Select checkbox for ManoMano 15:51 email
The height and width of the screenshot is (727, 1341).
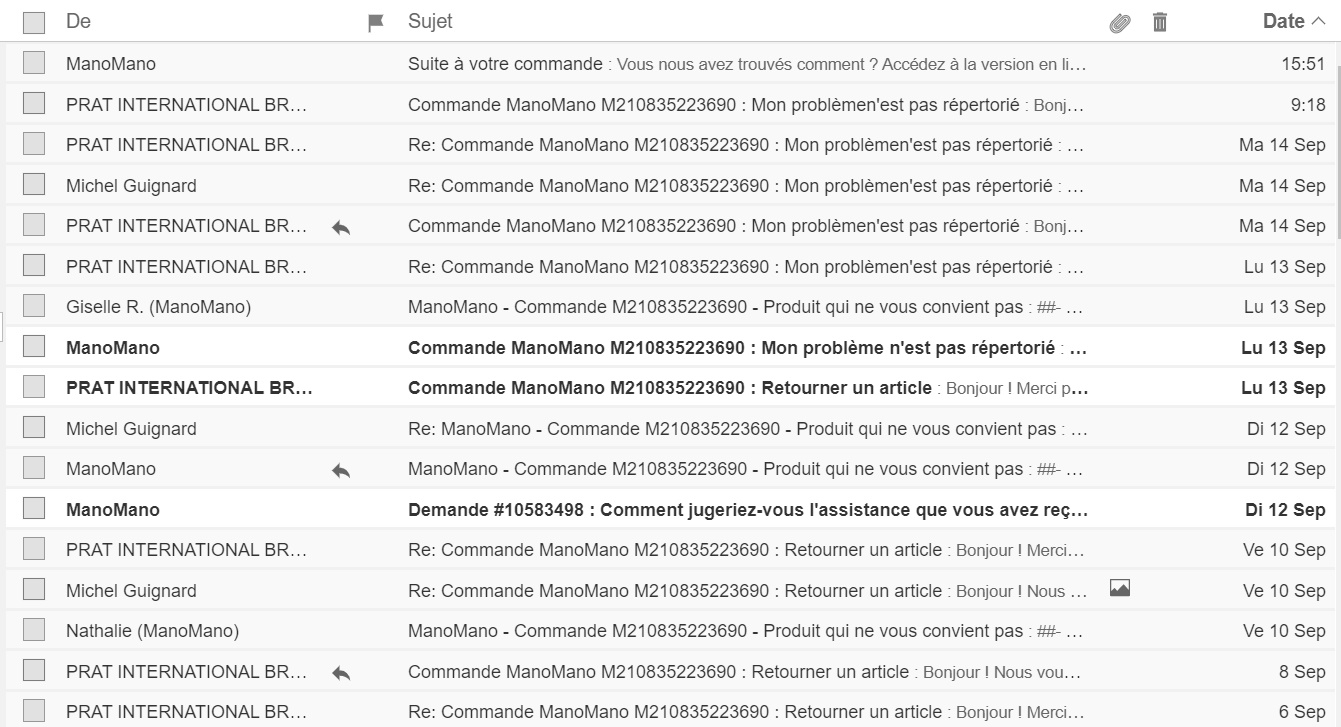(x=34, y=63)
